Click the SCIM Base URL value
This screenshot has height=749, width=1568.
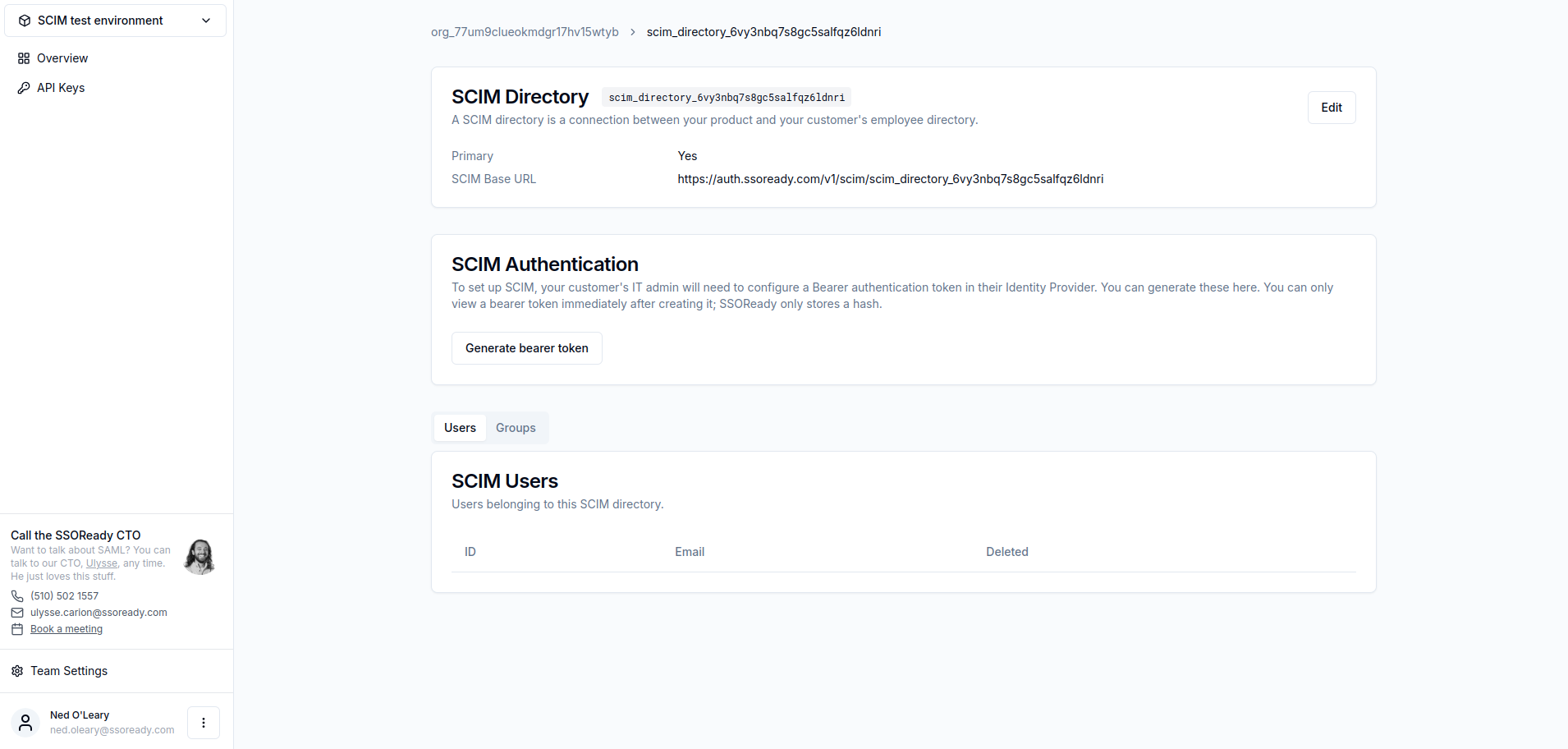click(890, 179)
